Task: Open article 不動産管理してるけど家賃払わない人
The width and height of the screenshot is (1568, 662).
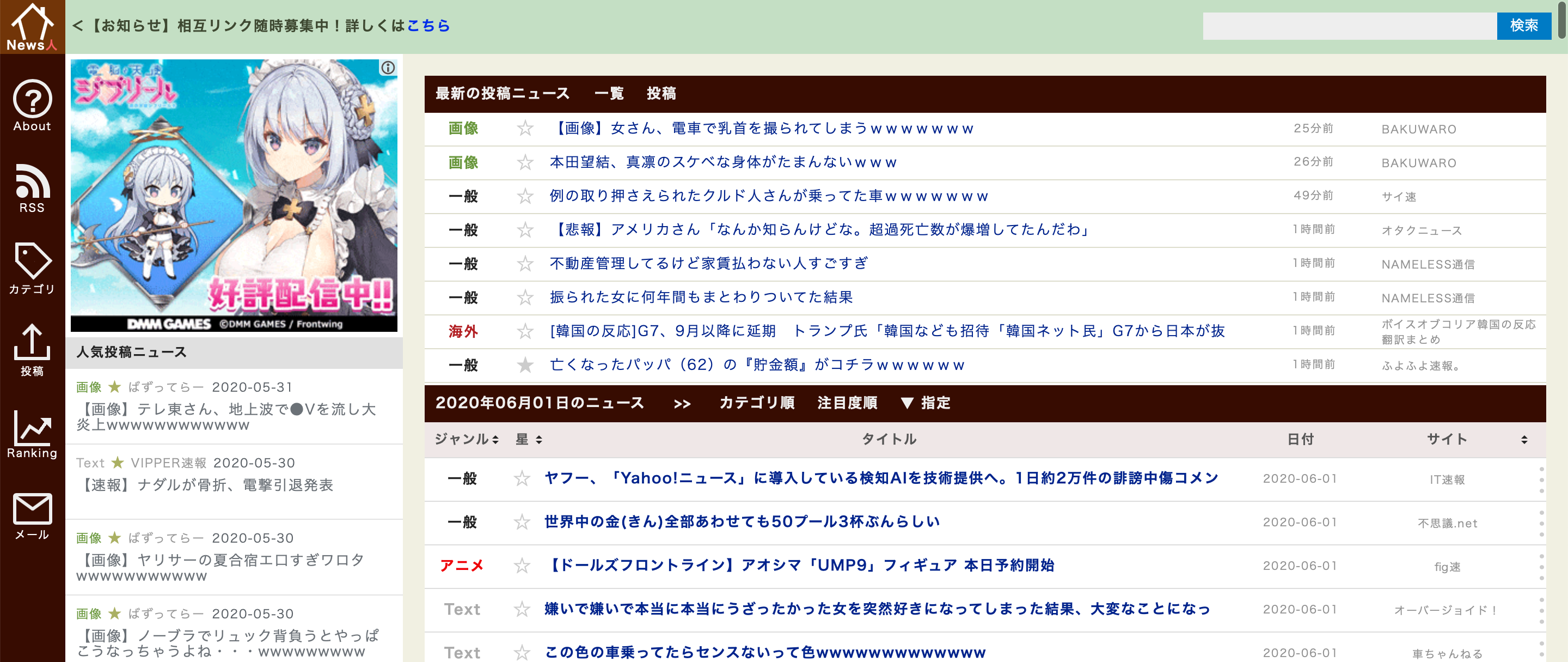Action: click(708, 264)
